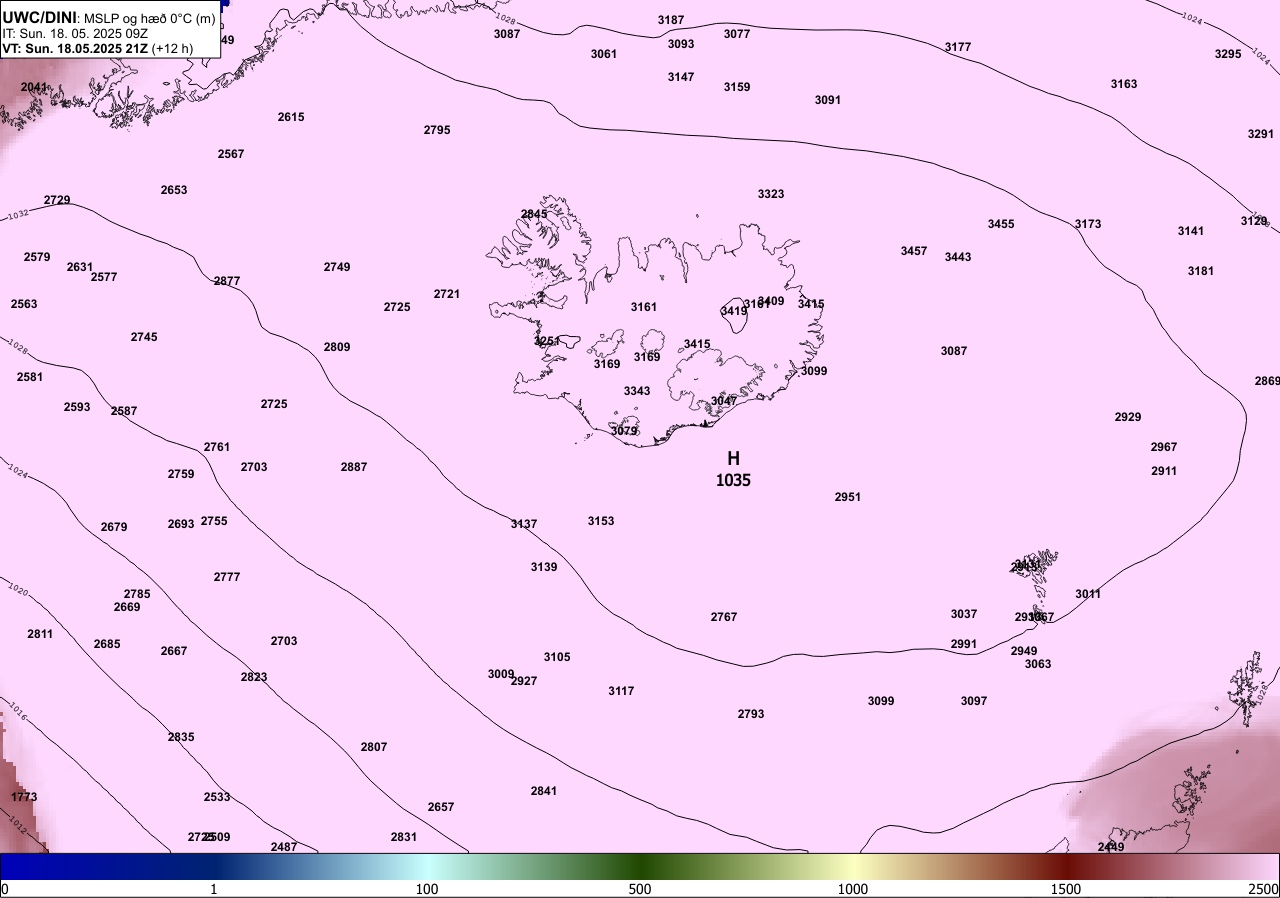Click the 3137 height value
Image resolution: width=1280 pixels, height=898 pixels.
pos(524,524)
